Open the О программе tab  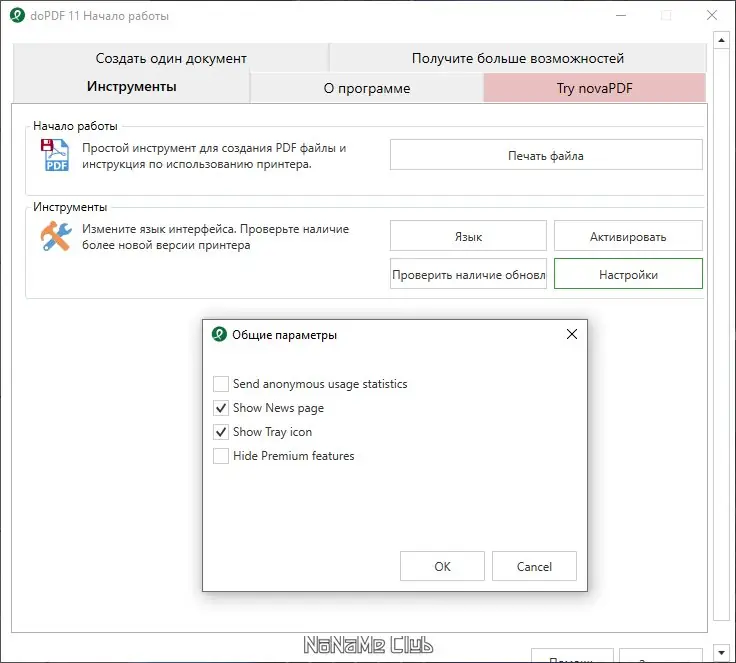point(367,88)
